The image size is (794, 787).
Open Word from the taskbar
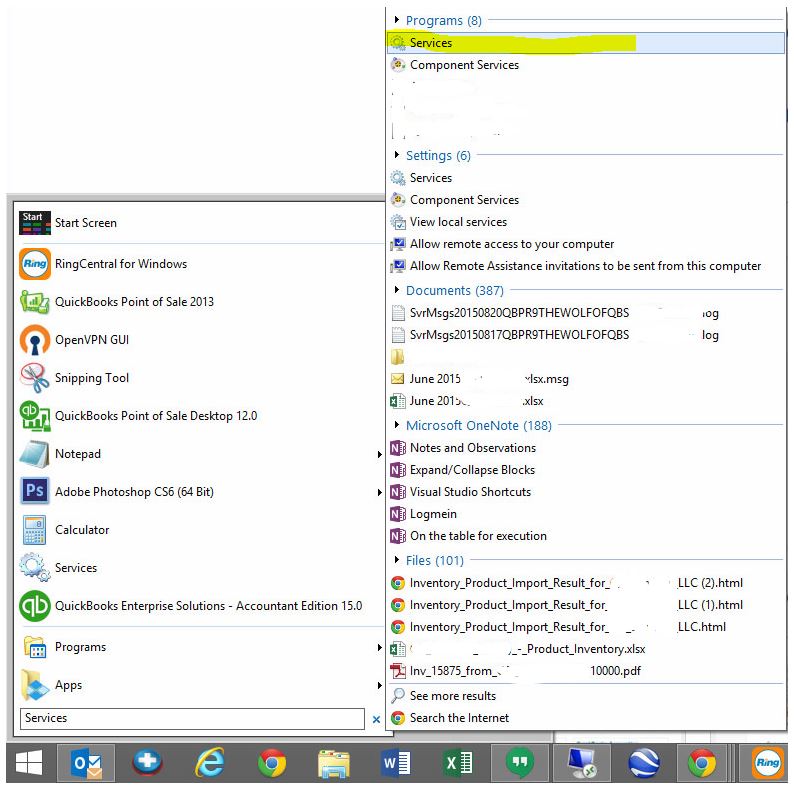[395, 762]
